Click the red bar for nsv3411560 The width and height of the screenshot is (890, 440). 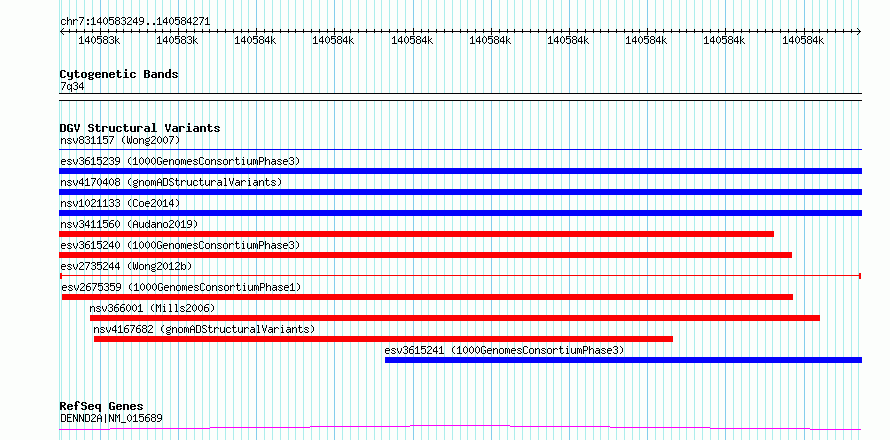[417, 234]
